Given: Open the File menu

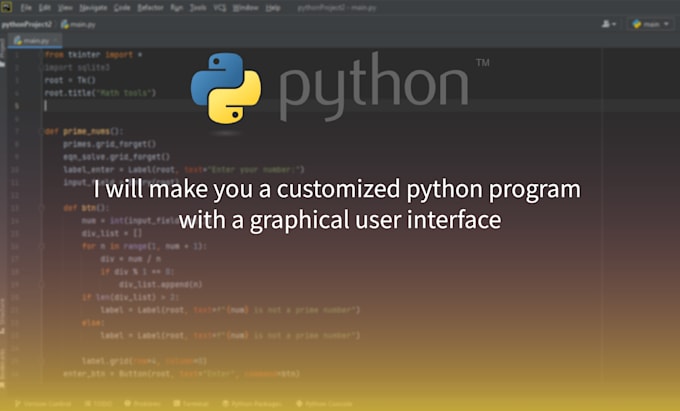Looking at the screenshot, I should click(26, 8).
